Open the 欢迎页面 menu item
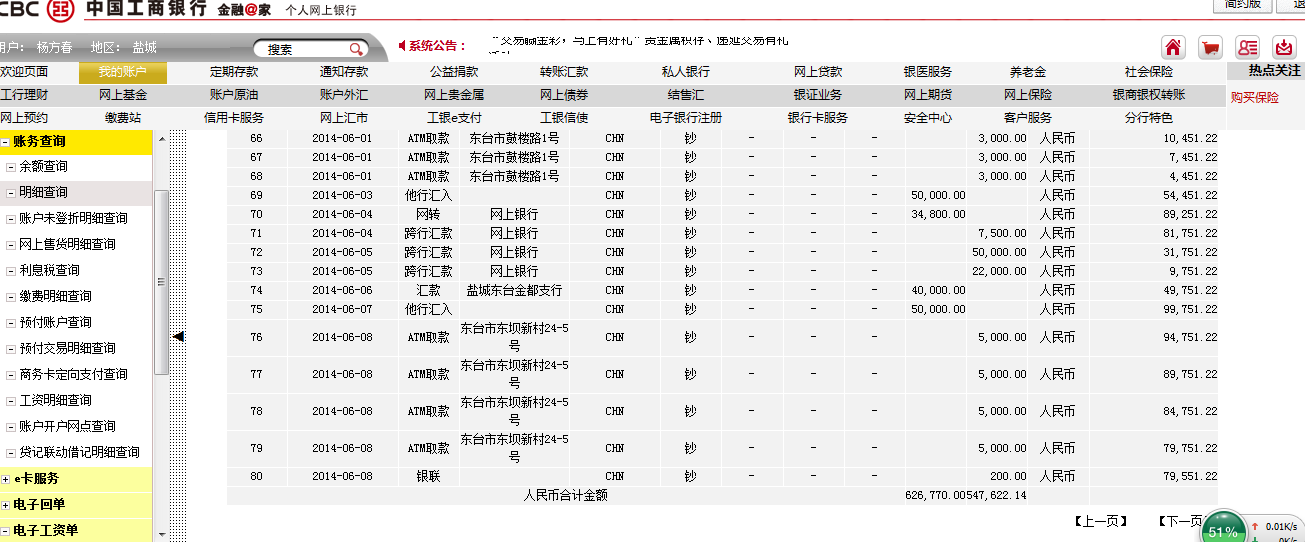 (24, 72)
